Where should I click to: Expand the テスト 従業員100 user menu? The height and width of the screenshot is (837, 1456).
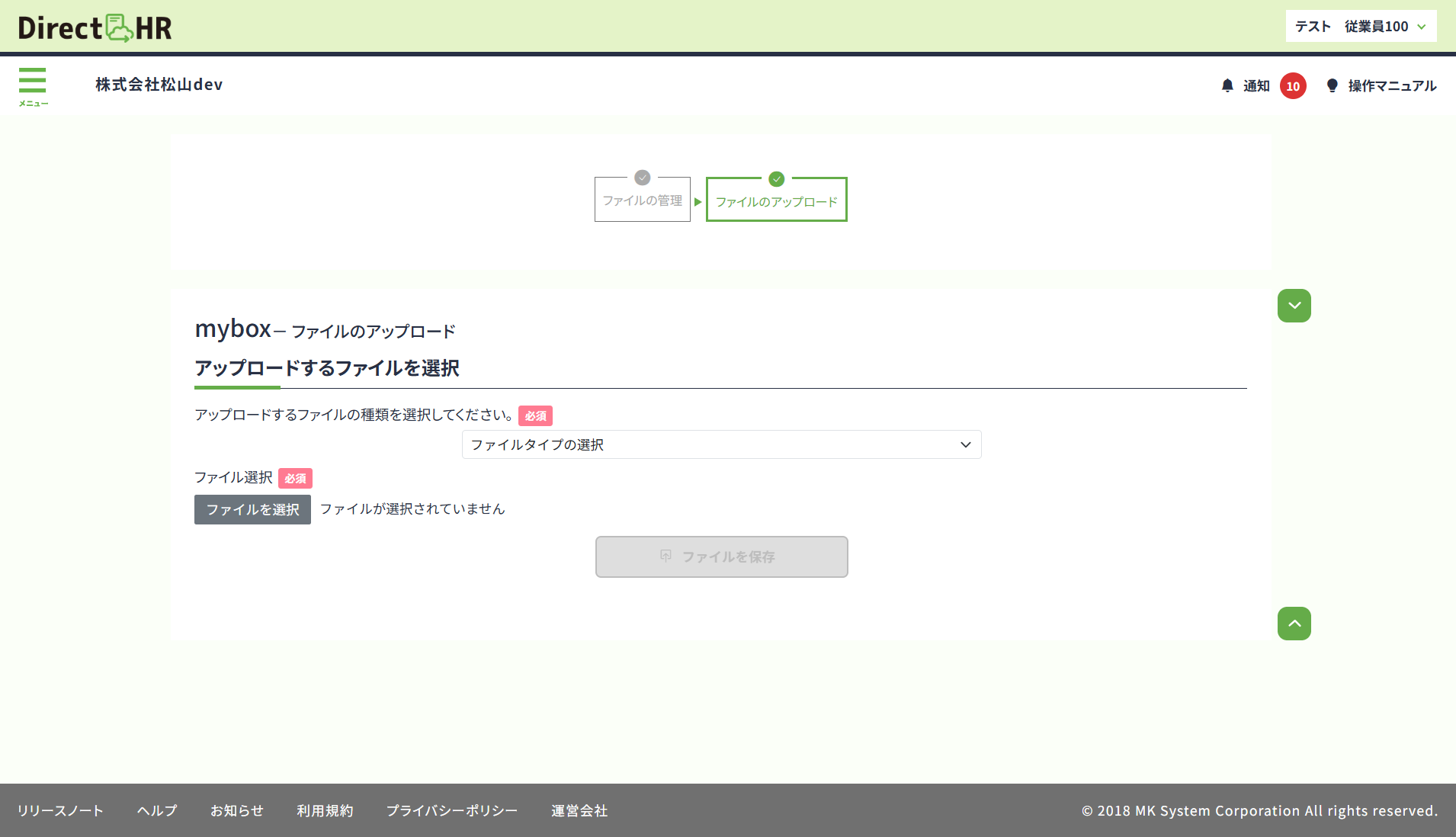[x=1360, y=27]
